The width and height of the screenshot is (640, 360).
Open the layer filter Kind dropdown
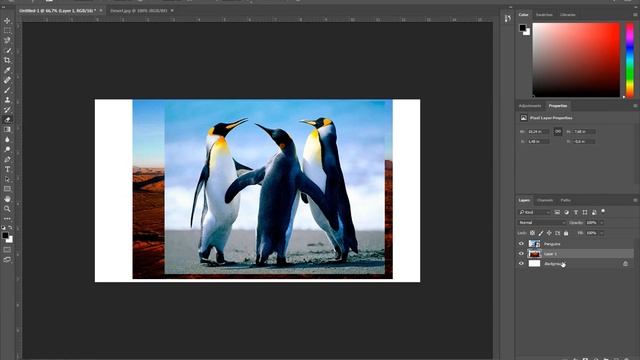click(x=534, y=212)
